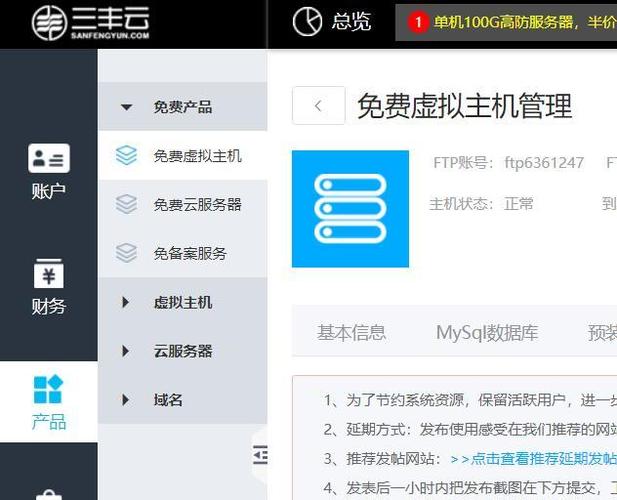Click the layers icon beside 免费虚拟主机
This screenshot has width=617, height=500.
click(x=126, y=155)
